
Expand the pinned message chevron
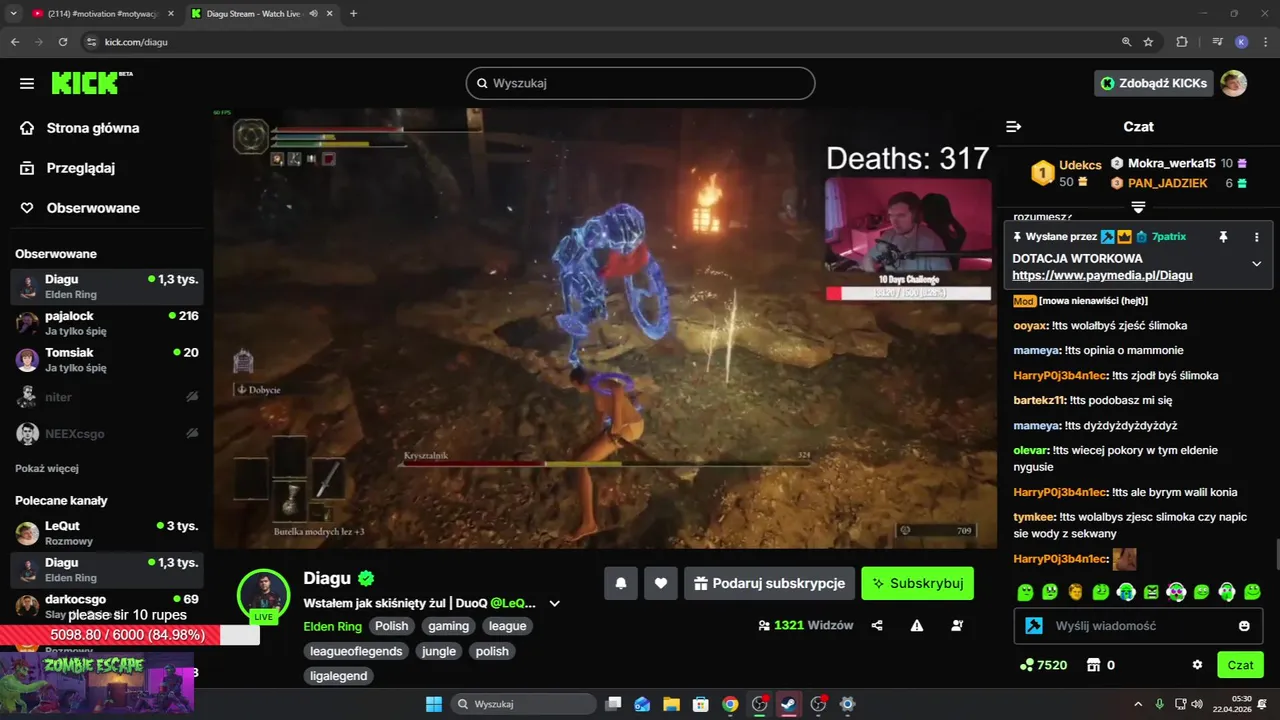[1256, 264]
